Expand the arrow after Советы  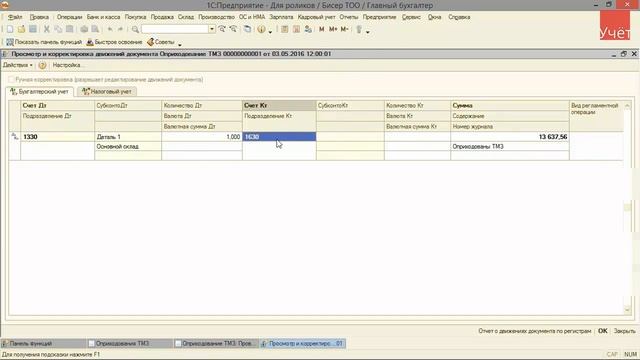click(180, 44)
